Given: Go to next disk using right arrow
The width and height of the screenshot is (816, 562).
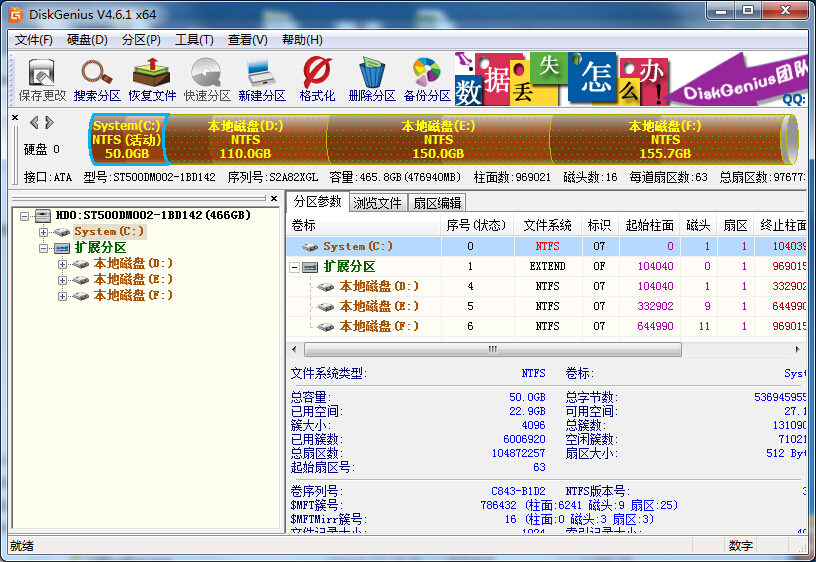Looking at the screenshot, I should (48, 122).
